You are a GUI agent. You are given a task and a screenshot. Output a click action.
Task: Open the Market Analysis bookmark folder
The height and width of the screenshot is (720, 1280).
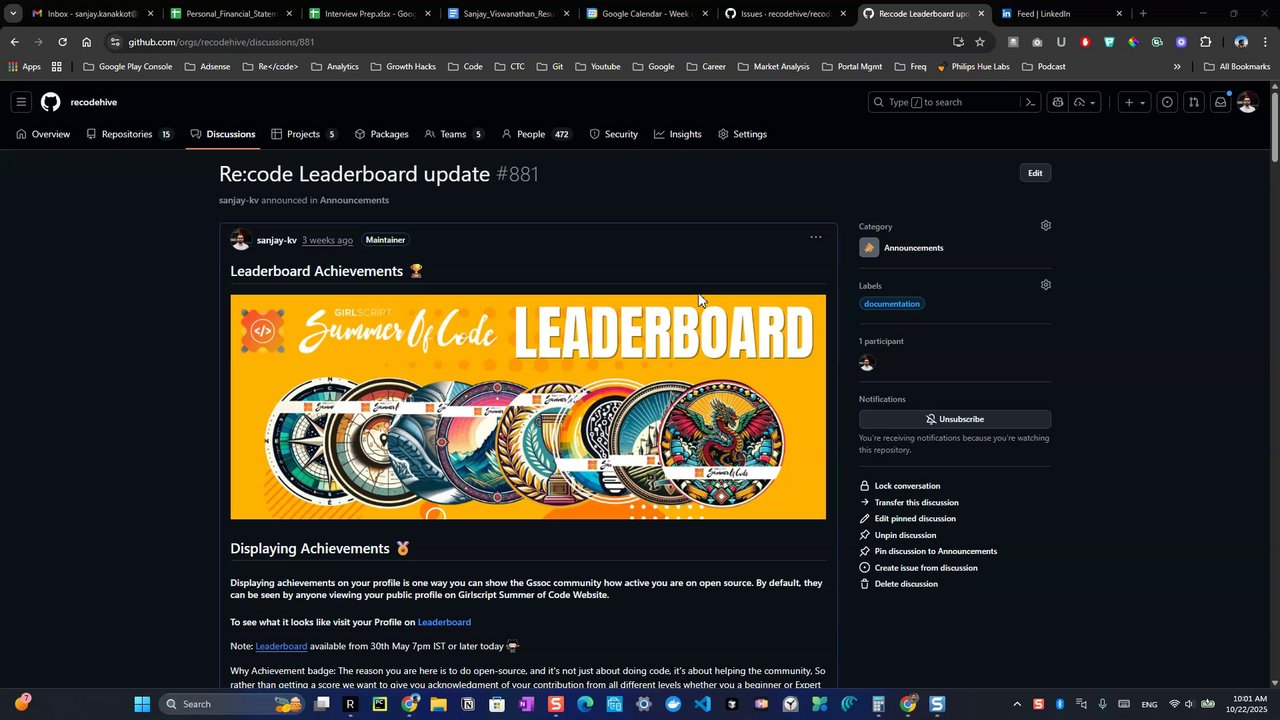pyautogui.click(x=774, y=67)
